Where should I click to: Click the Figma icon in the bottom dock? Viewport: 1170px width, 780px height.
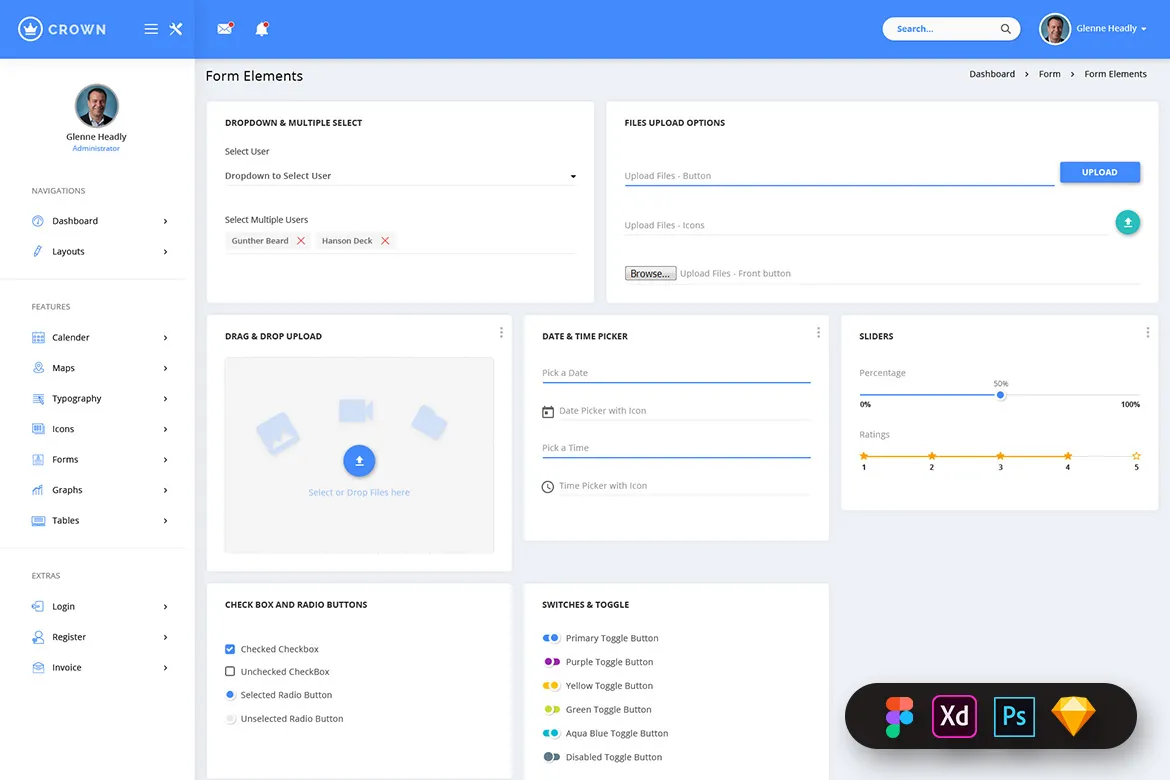[x=898, y=716]
